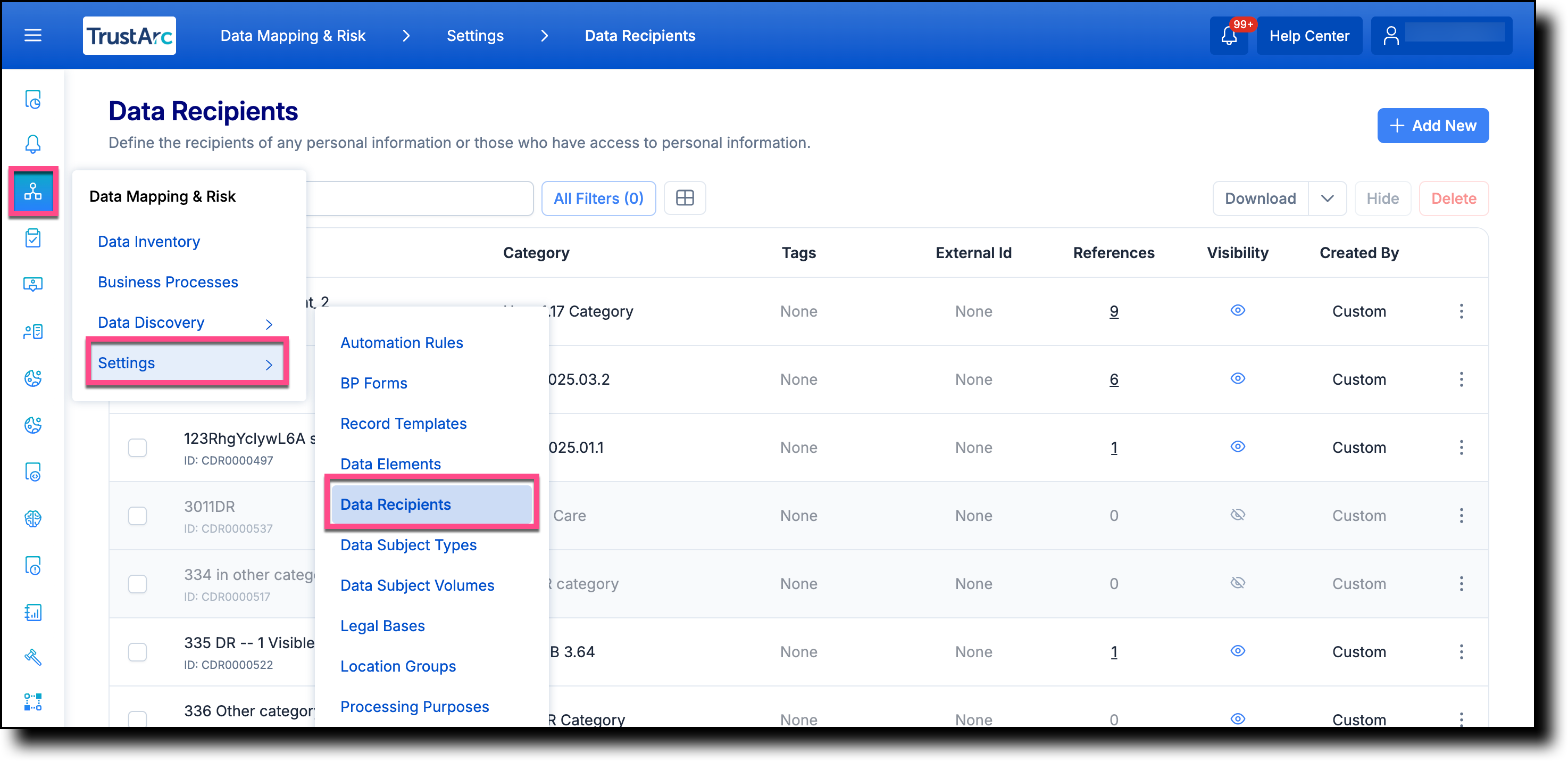The width and height of the screenshot is (1568, 761).
Task: Check the checkbox for row CDR0000497
Action: 138,448
